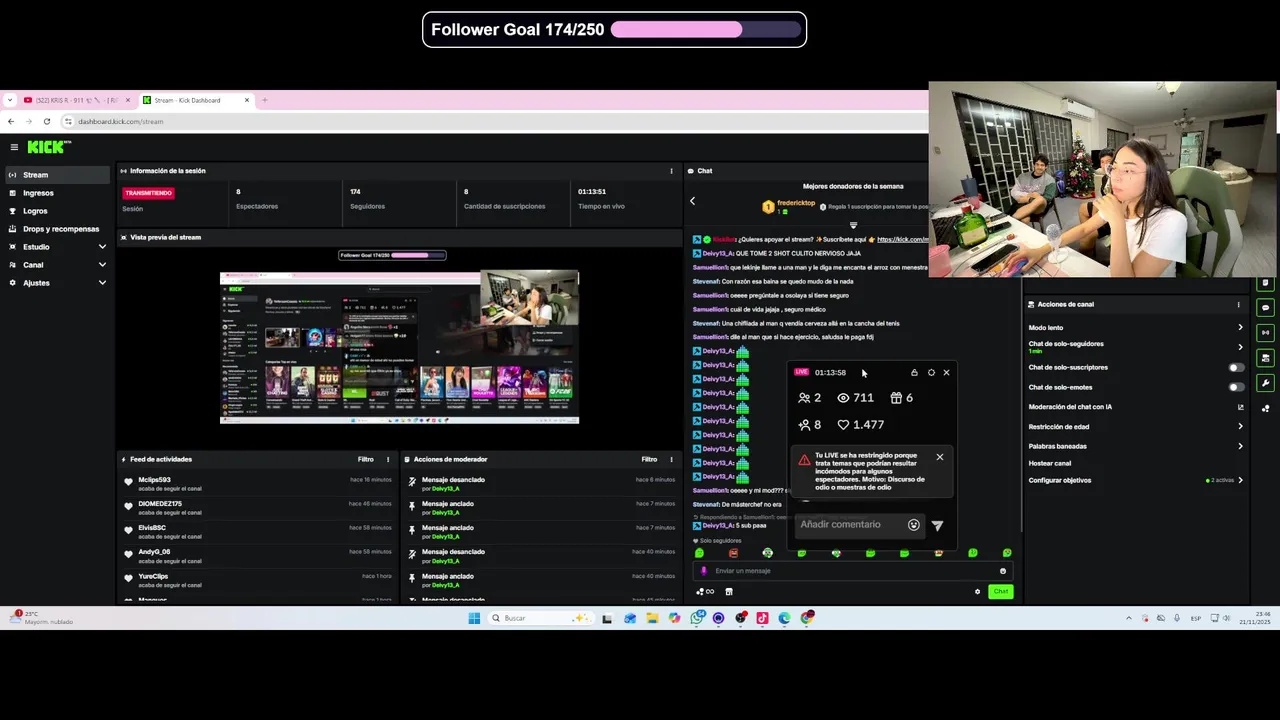Click Hostear canal
Image resolution: width=1280 pixels, height=720 pixels.
click(x=1049, y=463)
